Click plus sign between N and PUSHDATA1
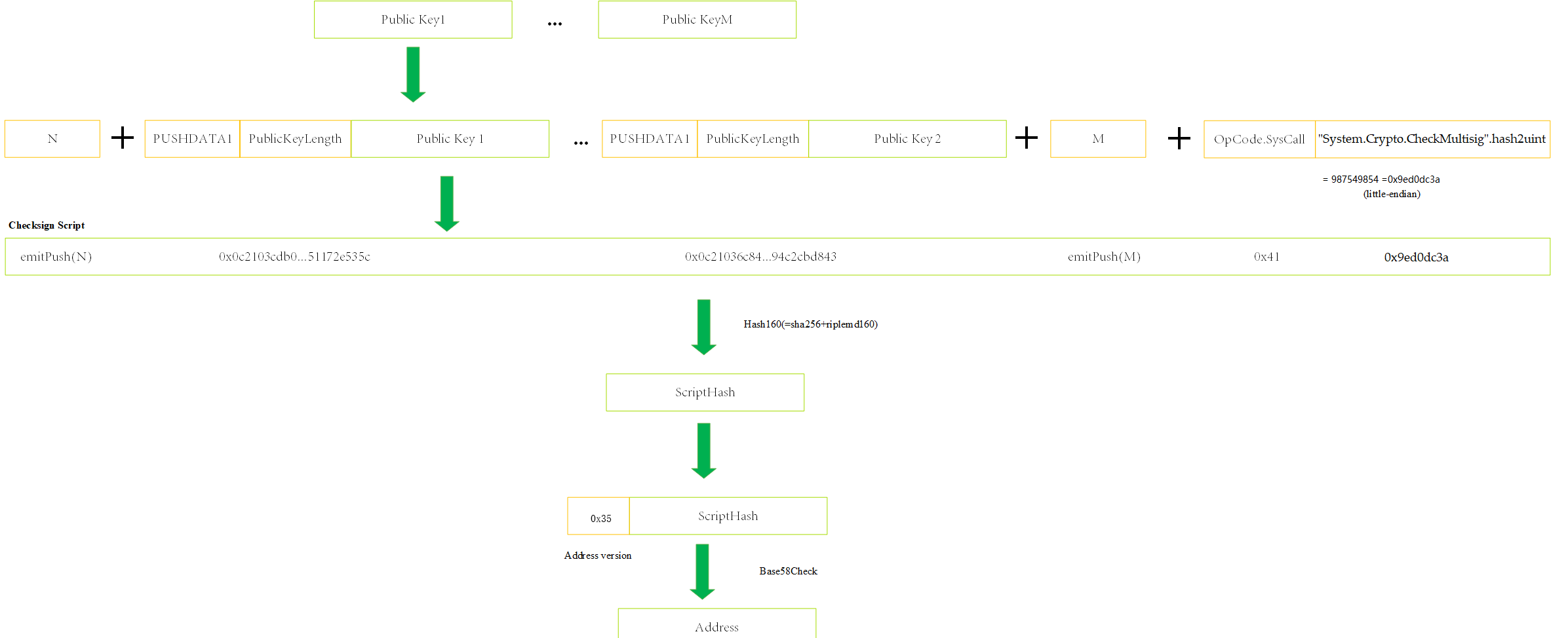 pos(123,138)
